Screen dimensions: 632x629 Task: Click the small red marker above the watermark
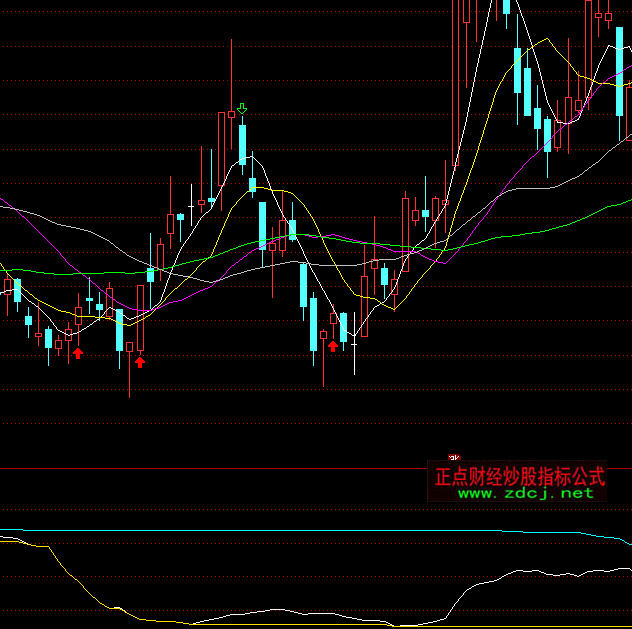click(x=454, y=457)
